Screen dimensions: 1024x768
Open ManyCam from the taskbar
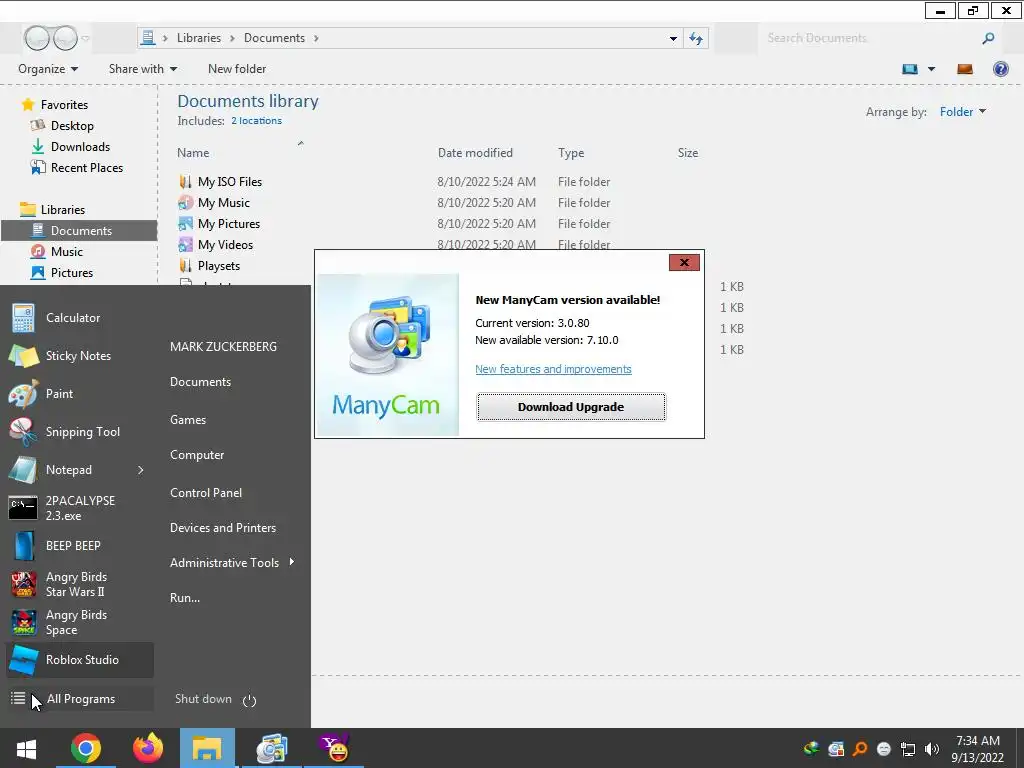coord(272,748)
